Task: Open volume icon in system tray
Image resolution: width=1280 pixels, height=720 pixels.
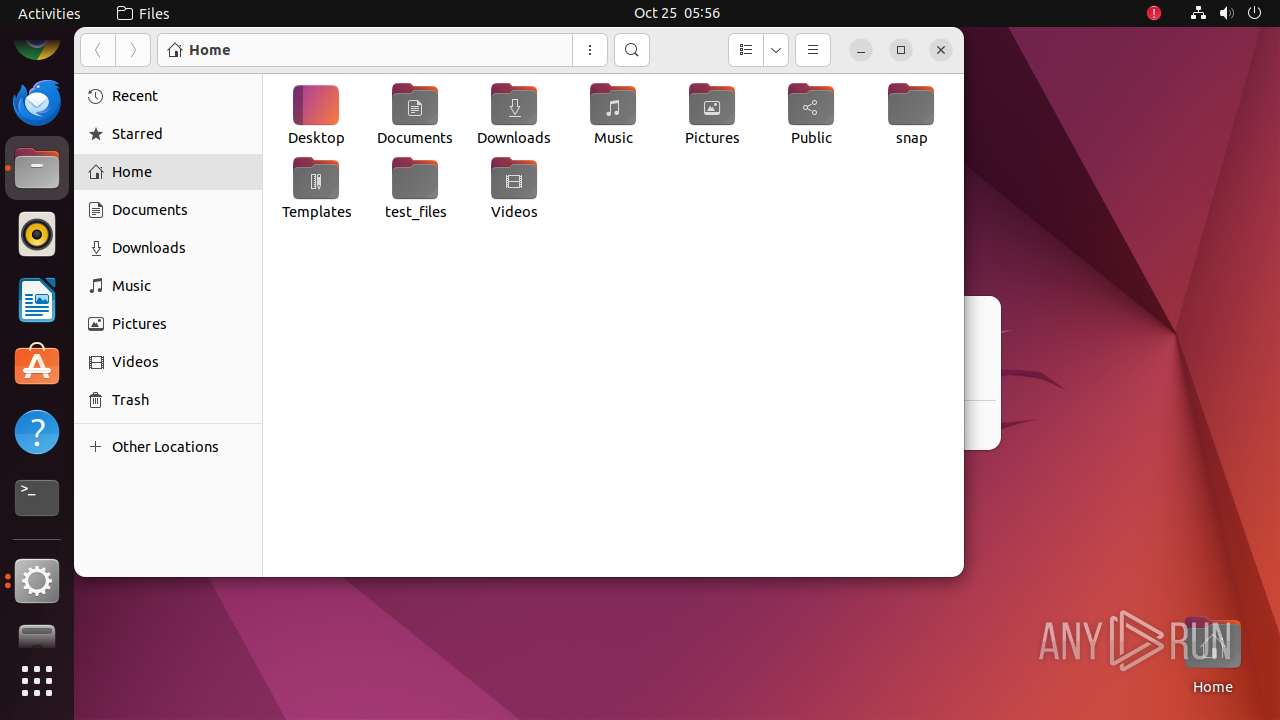Action: click(x=1227, y=13)
